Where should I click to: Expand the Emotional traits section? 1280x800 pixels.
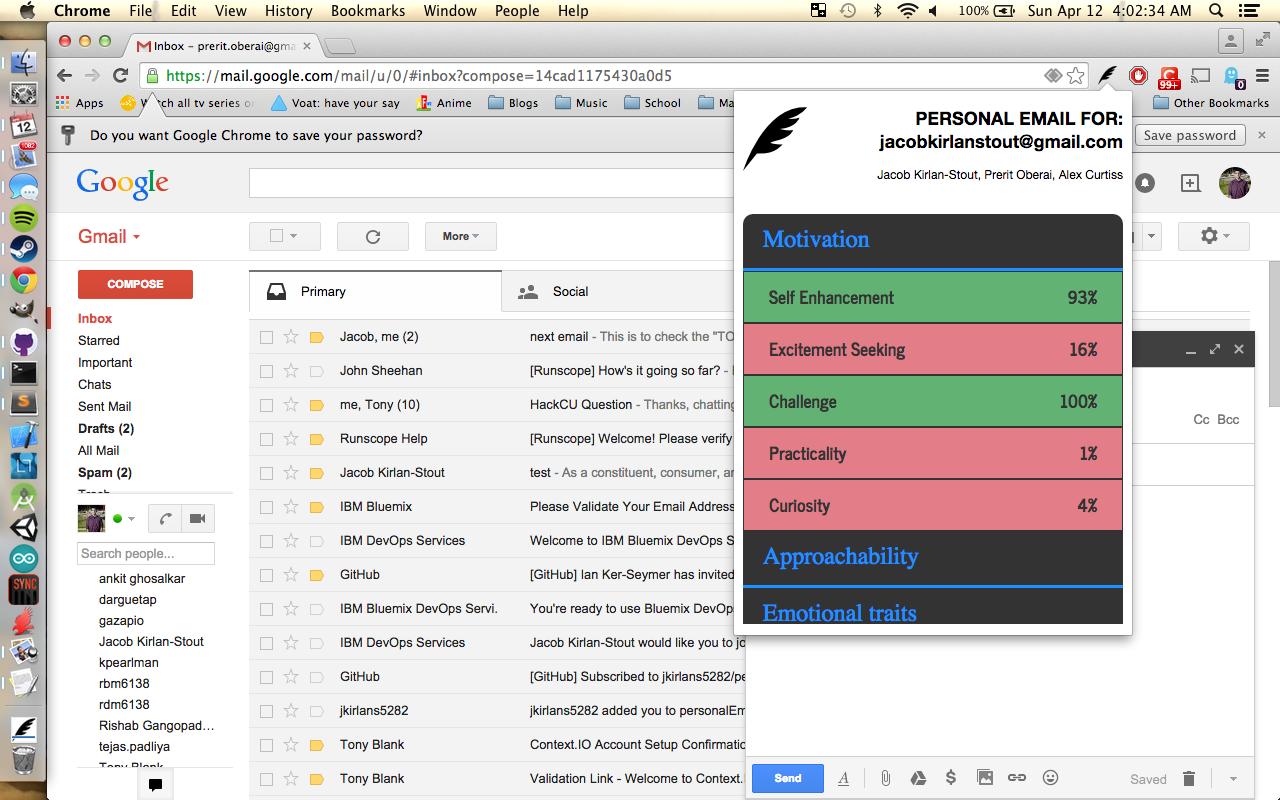[x=933, y=607]
